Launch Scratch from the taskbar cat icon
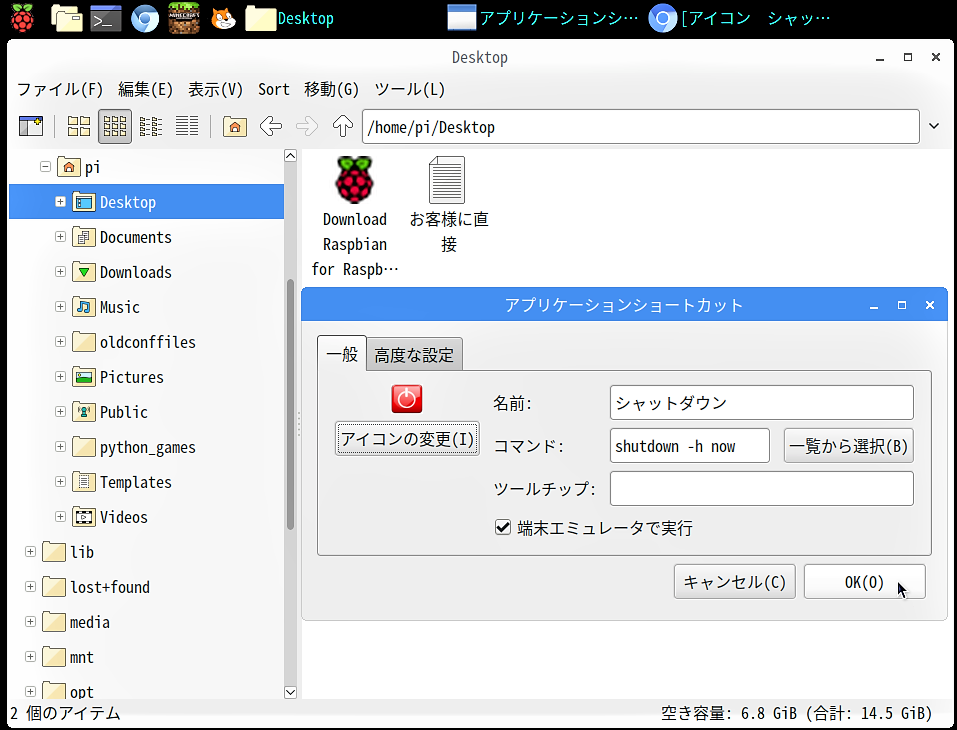 [x=223, y=18]
